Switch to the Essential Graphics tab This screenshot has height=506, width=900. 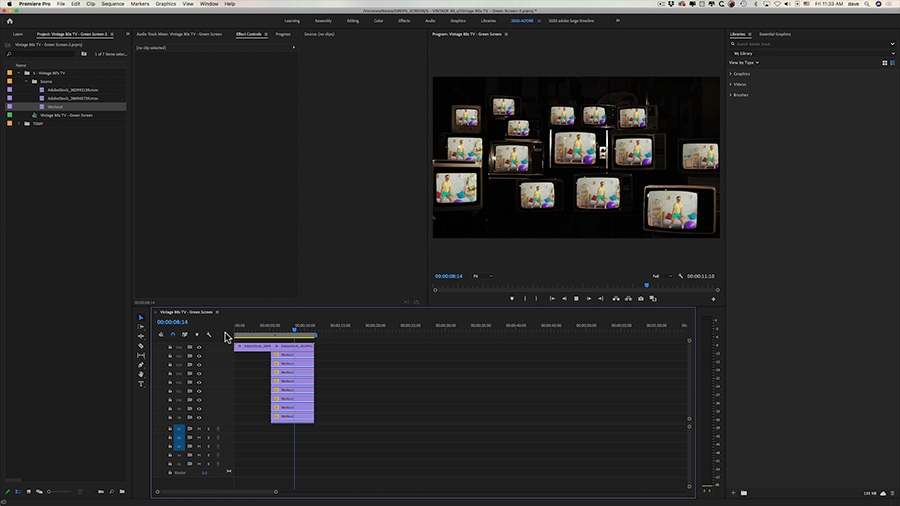click(774, 34)
